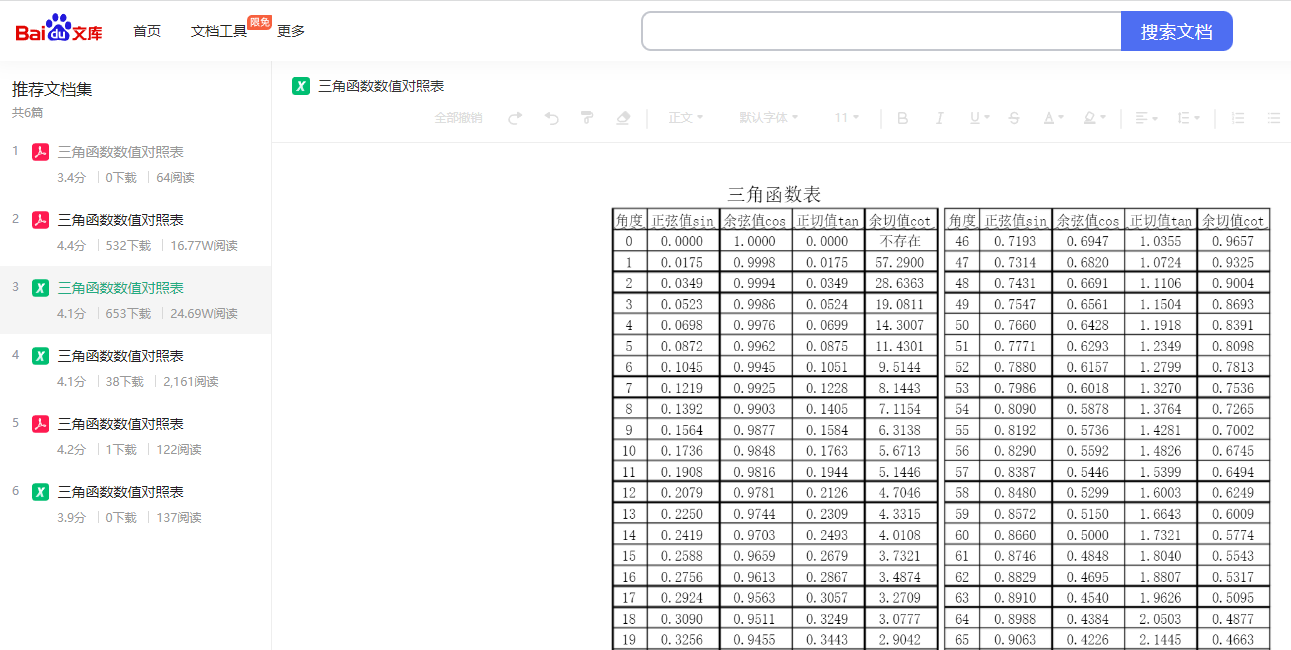Open recommended document 6 with 137阅读

[x=135, y=504]
